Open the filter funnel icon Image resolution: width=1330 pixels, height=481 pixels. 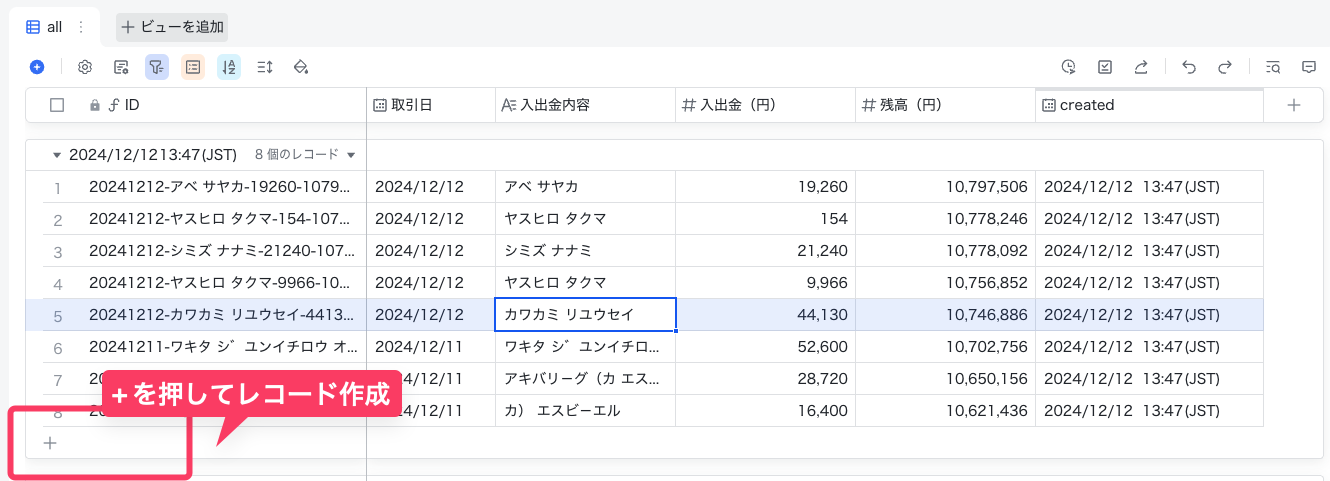157,67
